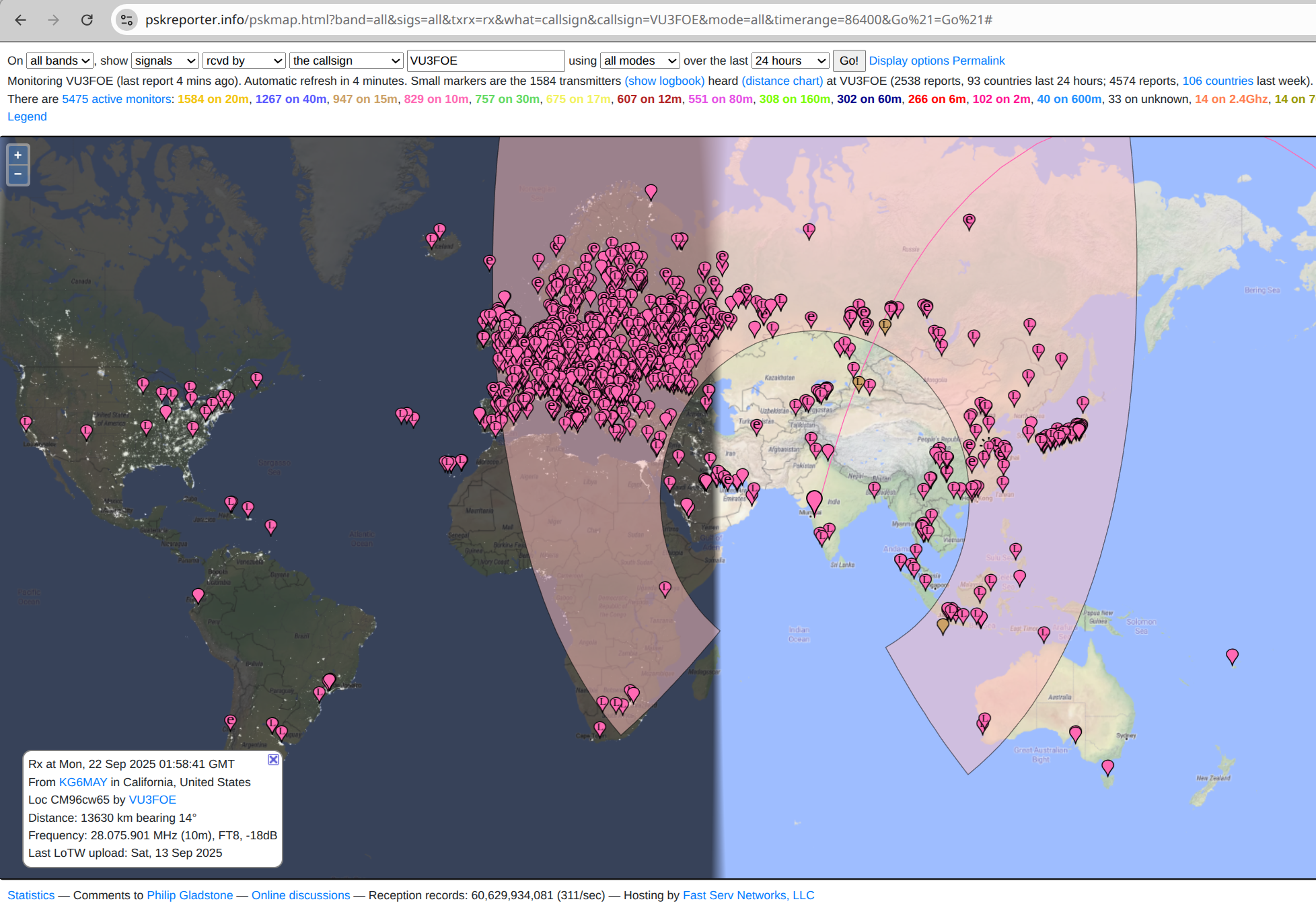Click the marker on the California coast
The image size is (1316, 912).
26,423
